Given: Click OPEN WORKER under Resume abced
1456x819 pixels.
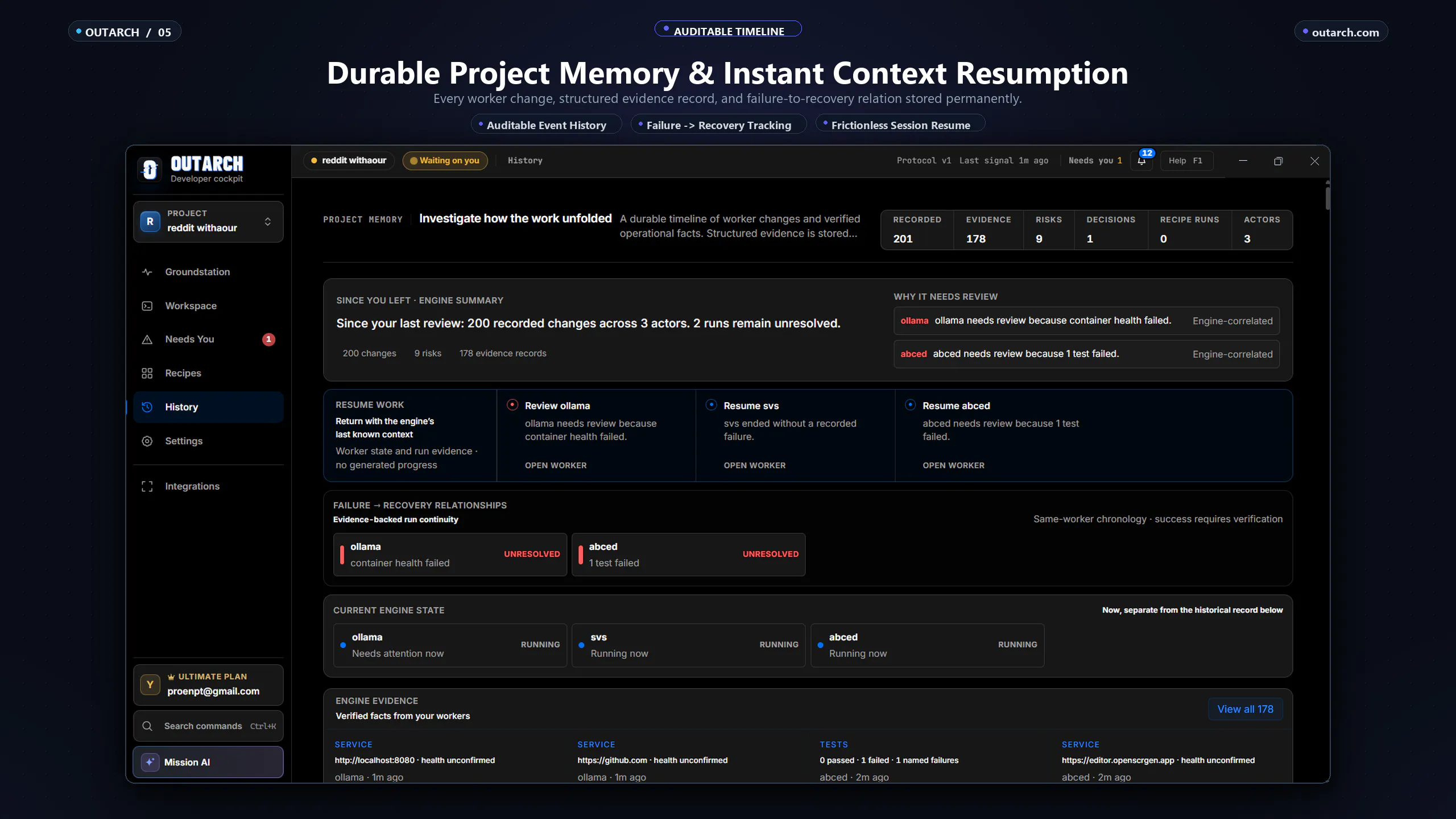Looking at the screenshot, I should click(x=953, y=465).
